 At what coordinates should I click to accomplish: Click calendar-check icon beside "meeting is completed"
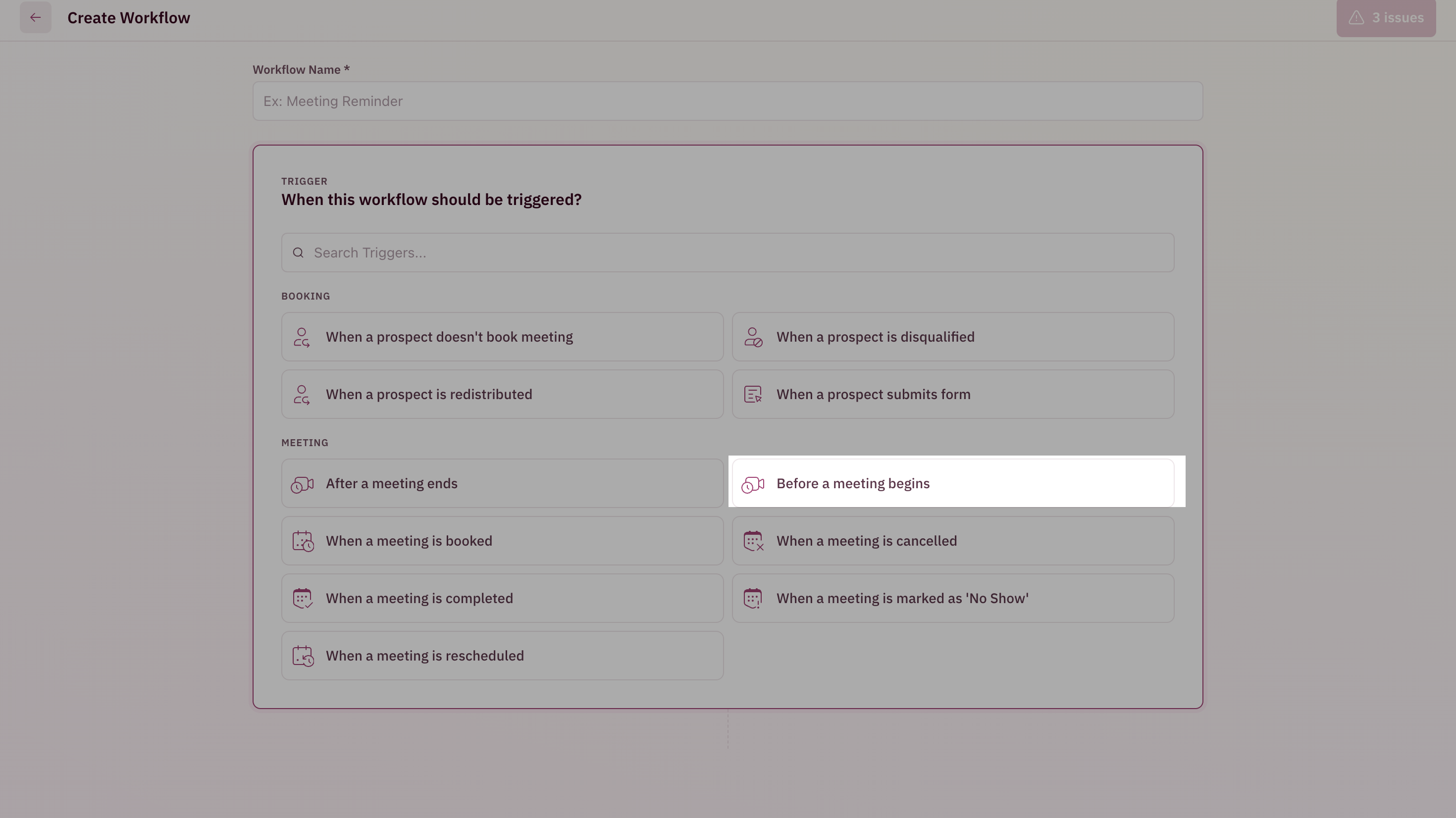pyautogui.click(x=303, y=599)
